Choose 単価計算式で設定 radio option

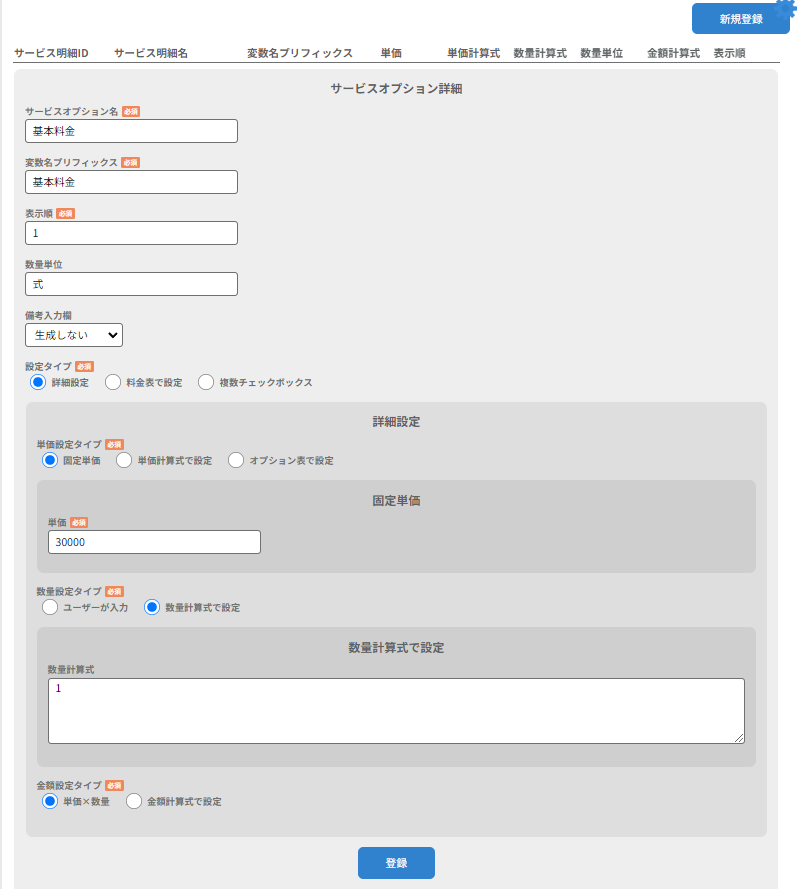(124, 460)
